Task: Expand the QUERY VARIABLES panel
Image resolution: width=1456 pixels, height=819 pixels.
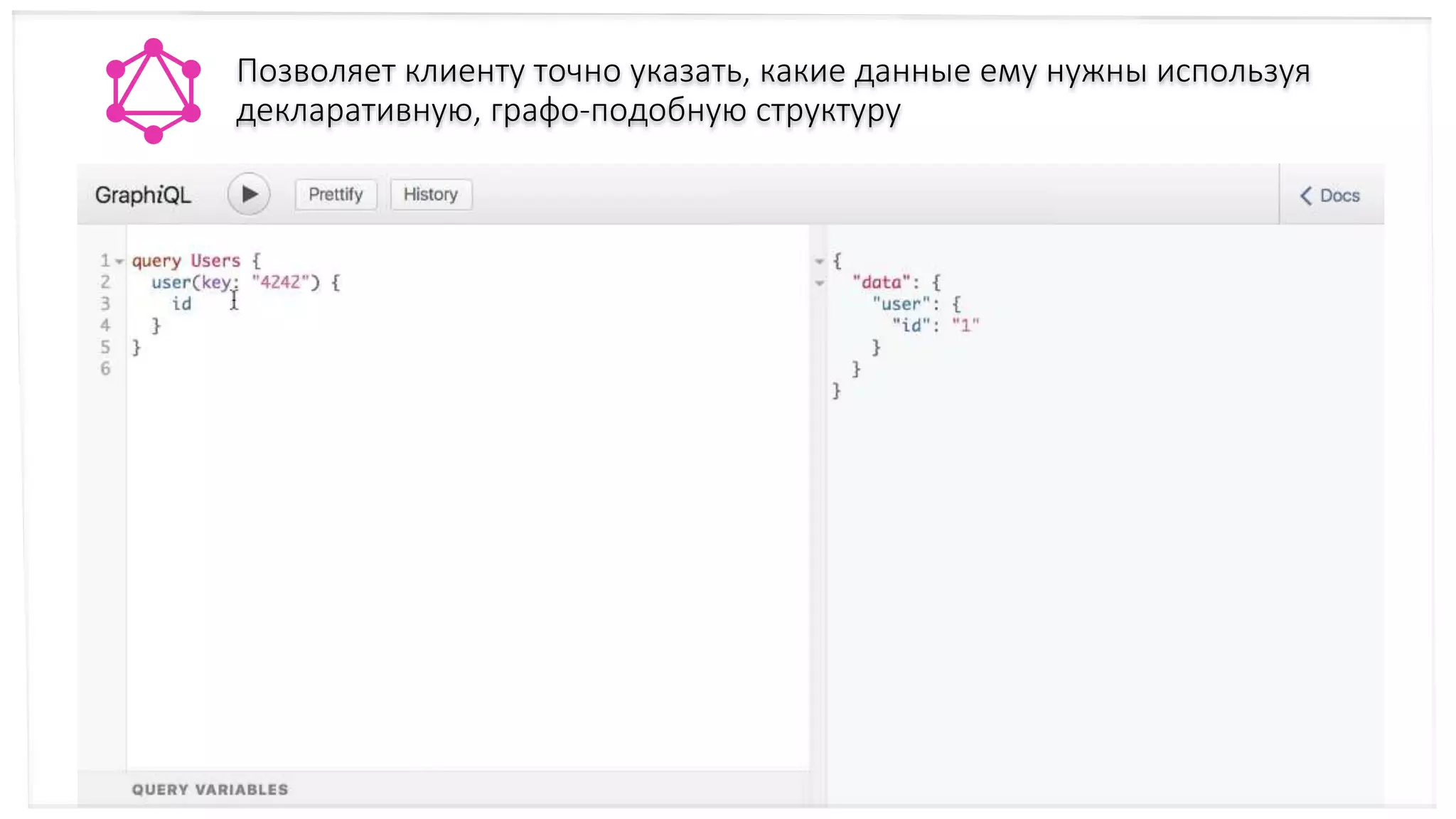Action: [210, 790]
